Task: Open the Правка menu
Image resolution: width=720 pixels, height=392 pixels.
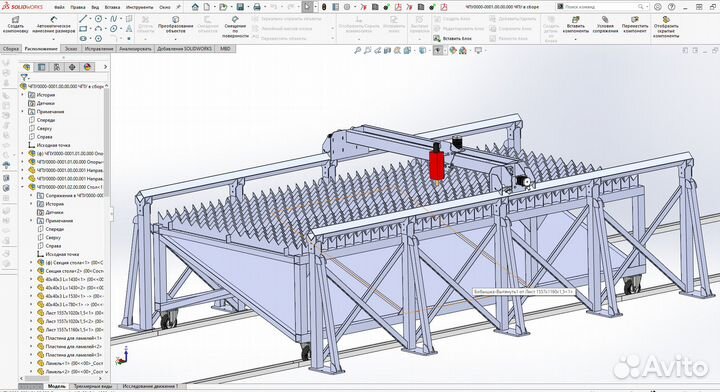Action: coord(78,7)
